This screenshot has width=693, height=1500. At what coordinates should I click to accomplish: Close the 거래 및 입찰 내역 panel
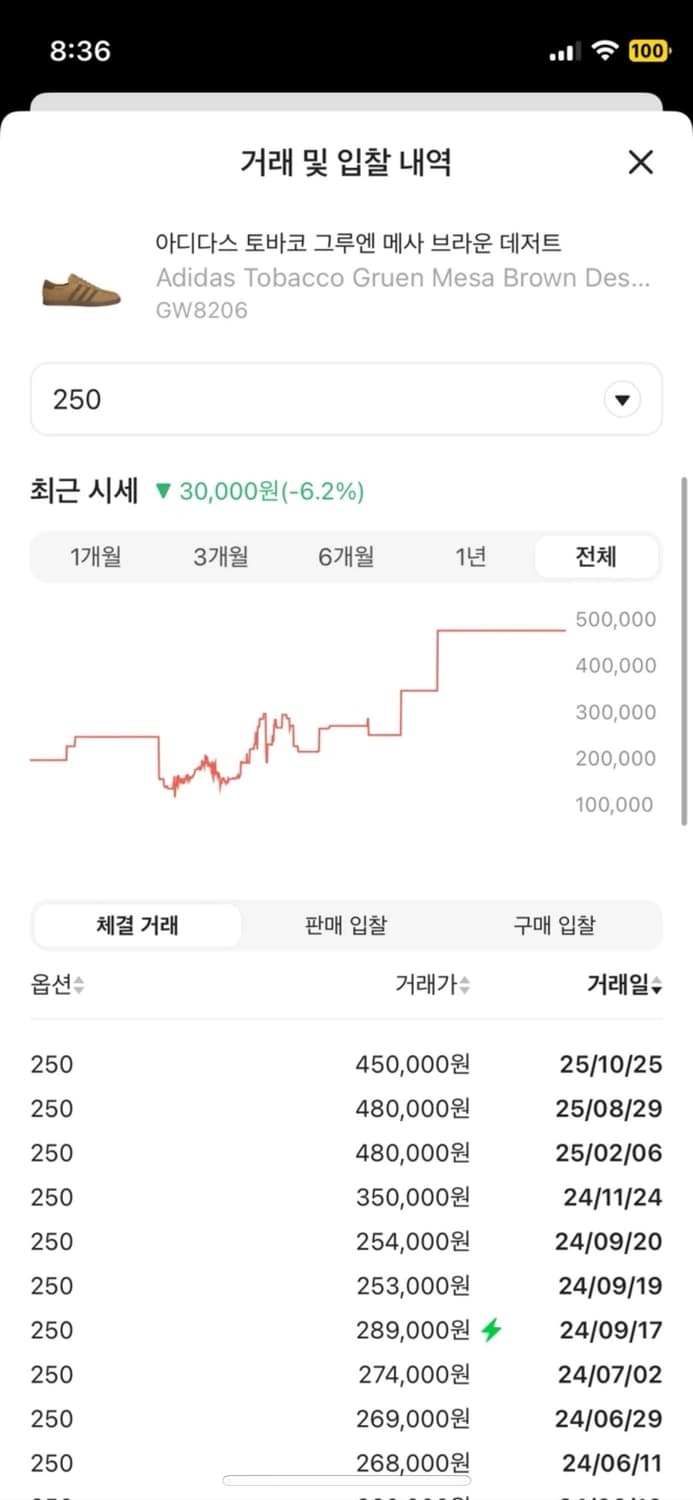click(x=640, y=163)
